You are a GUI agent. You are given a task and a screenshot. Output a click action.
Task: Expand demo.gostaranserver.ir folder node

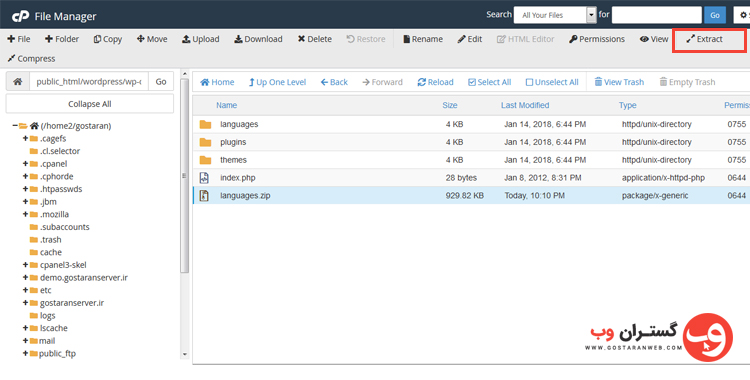(25, 278)
